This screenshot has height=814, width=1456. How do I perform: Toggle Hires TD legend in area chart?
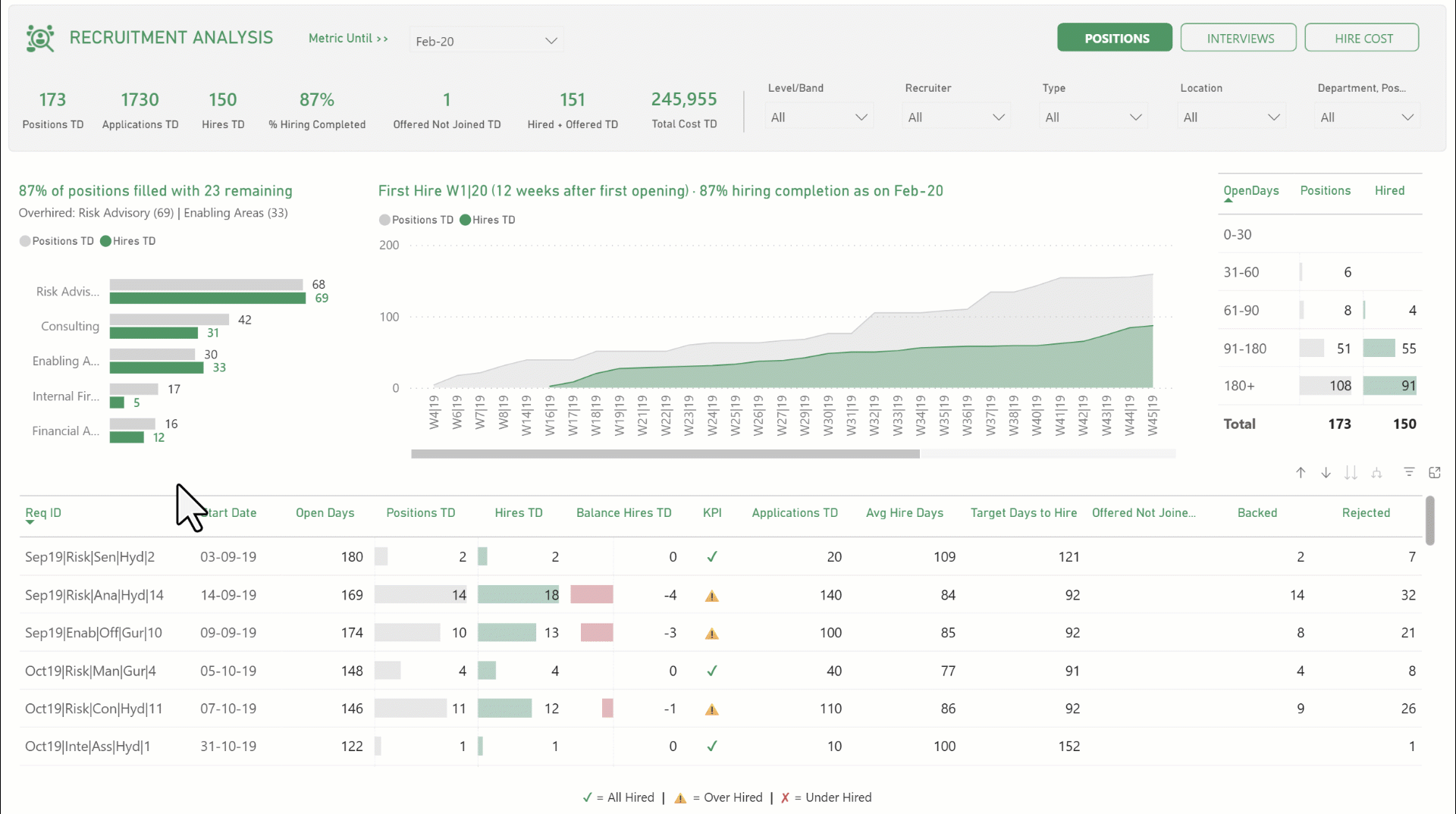click(x=488, y=220)
